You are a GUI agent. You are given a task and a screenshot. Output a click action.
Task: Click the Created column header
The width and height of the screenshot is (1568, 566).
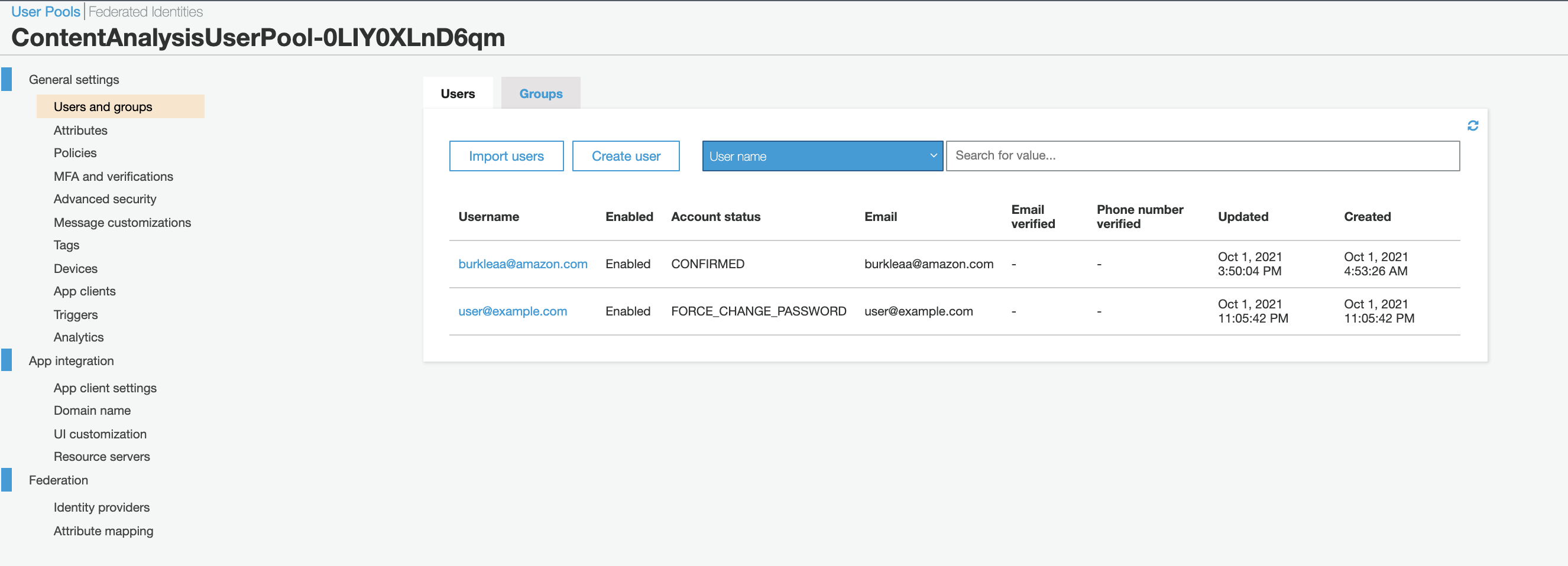point(1366,217)
